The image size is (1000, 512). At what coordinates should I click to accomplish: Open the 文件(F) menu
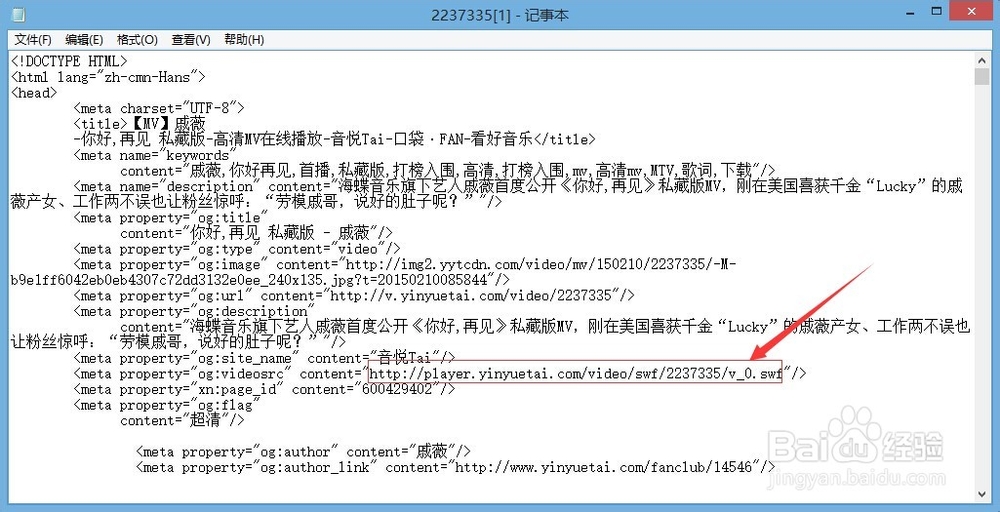33,40
